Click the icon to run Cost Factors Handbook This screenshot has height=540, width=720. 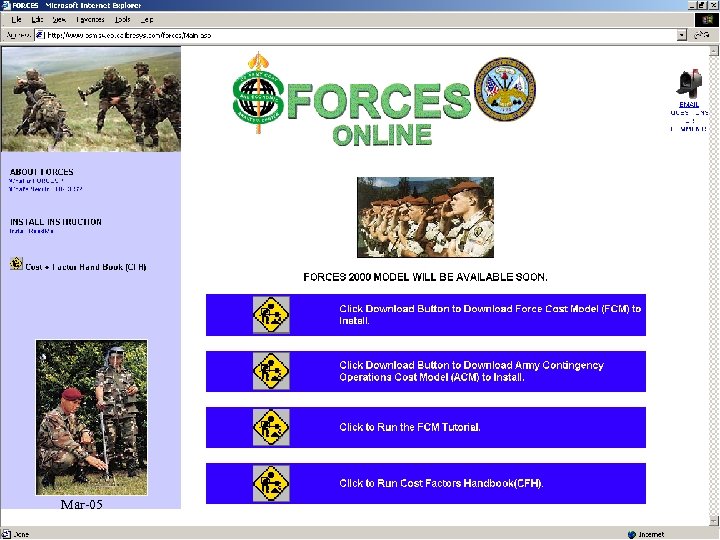(271, 484)
